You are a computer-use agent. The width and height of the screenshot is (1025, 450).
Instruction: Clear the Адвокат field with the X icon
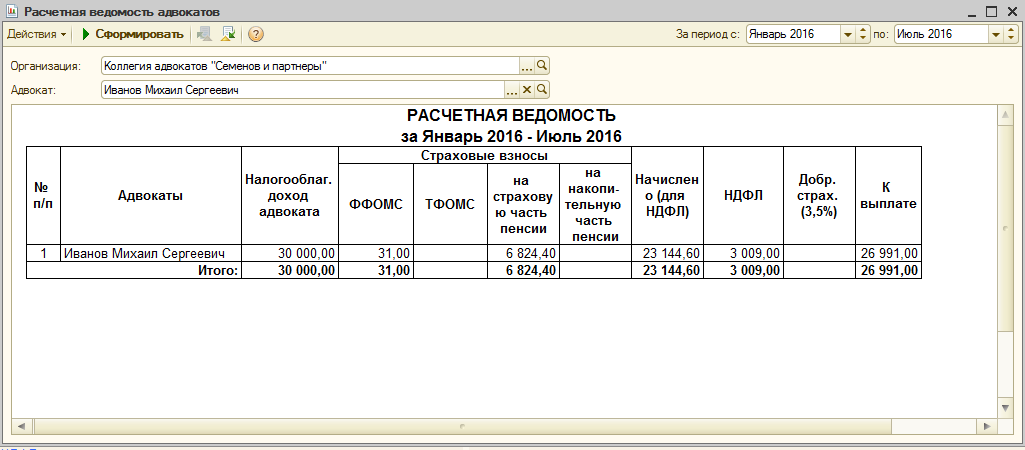527,90
